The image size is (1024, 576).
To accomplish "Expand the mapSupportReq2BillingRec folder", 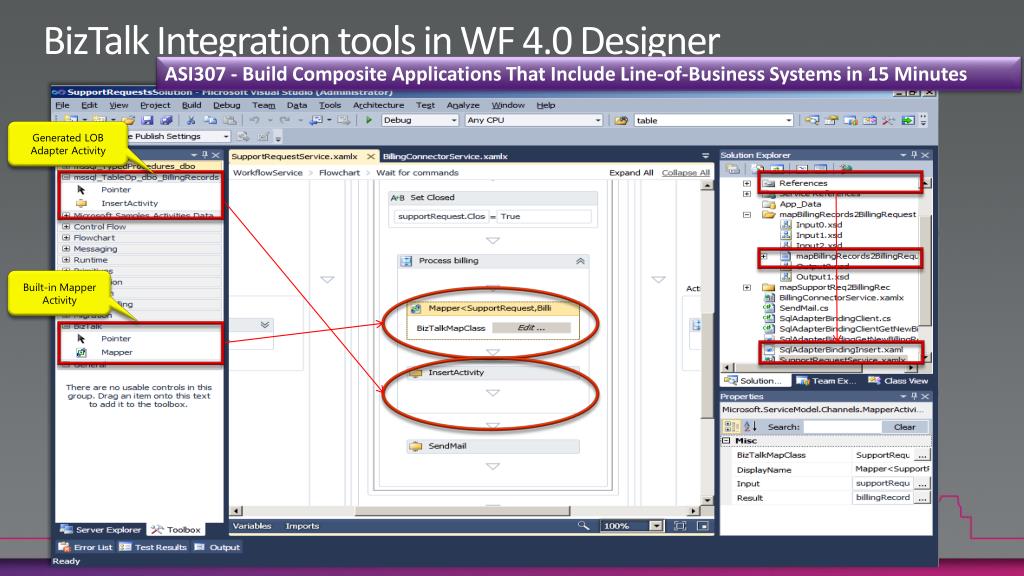I will coord(747,287).
